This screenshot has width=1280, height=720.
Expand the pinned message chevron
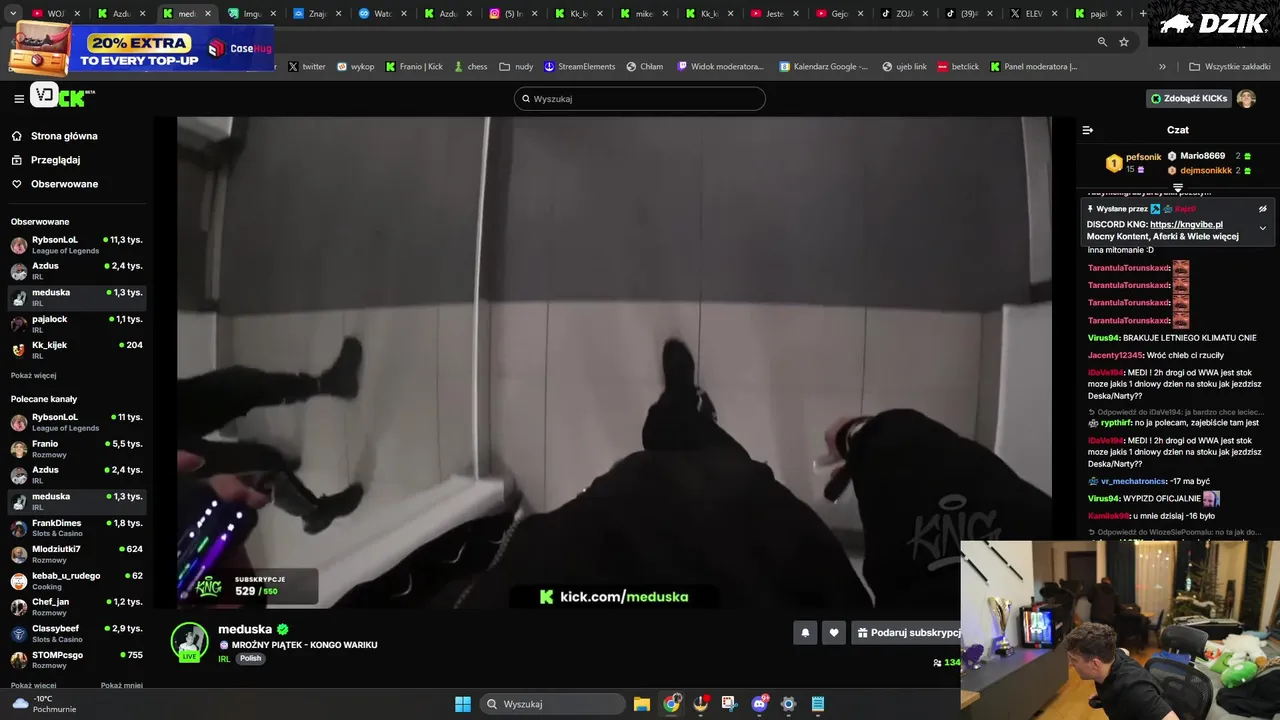point(1262,228)
